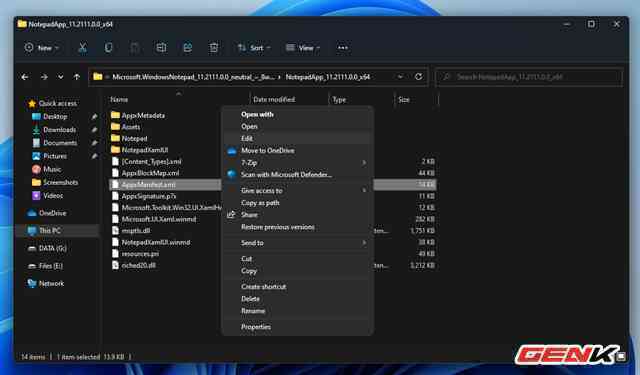Open the Sort dropdown menu
This screenshot has height=375, width=640.
pyautogui.click(x=254, y=48)
